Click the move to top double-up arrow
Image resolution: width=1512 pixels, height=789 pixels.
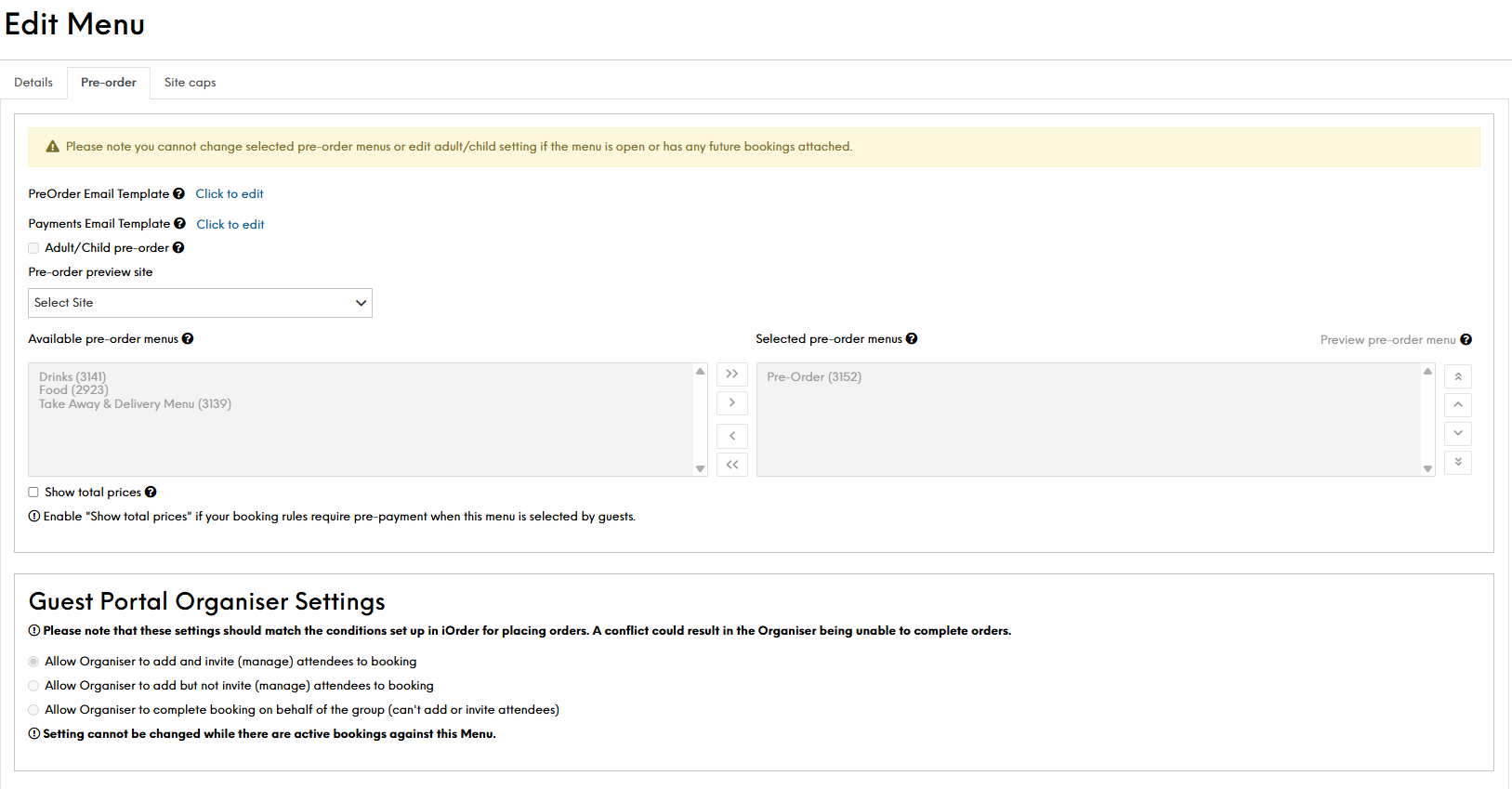(1458, 376)
